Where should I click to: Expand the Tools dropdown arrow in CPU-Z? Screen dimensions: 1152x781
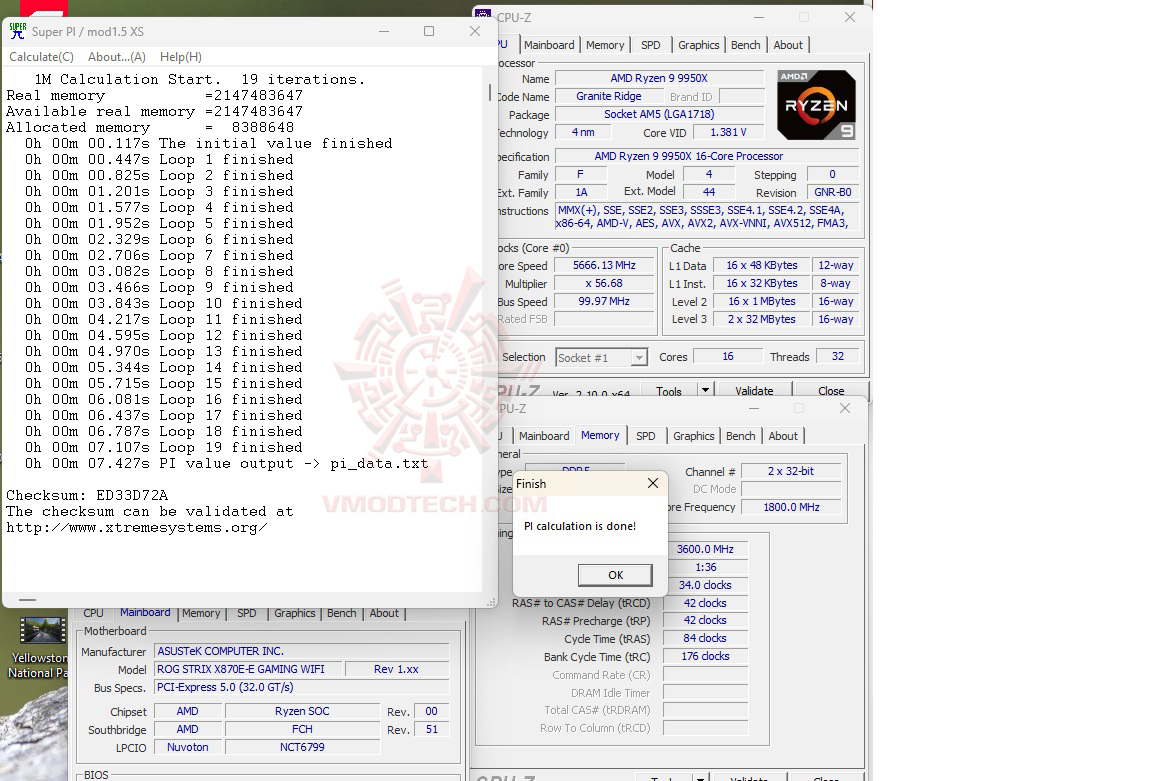click(705, 391)
